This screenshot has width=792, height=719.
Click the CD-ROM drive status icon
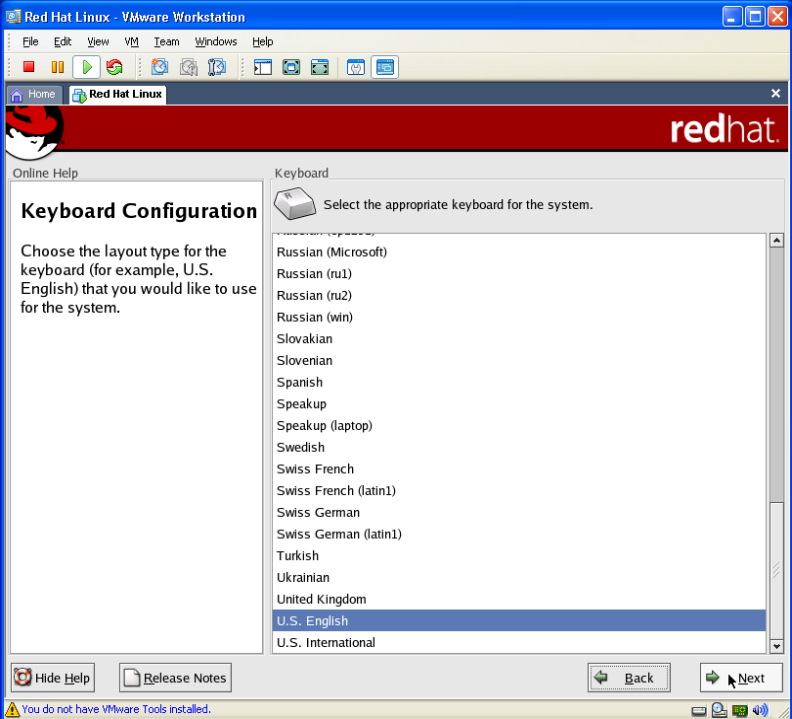click(x=719, y=710)
